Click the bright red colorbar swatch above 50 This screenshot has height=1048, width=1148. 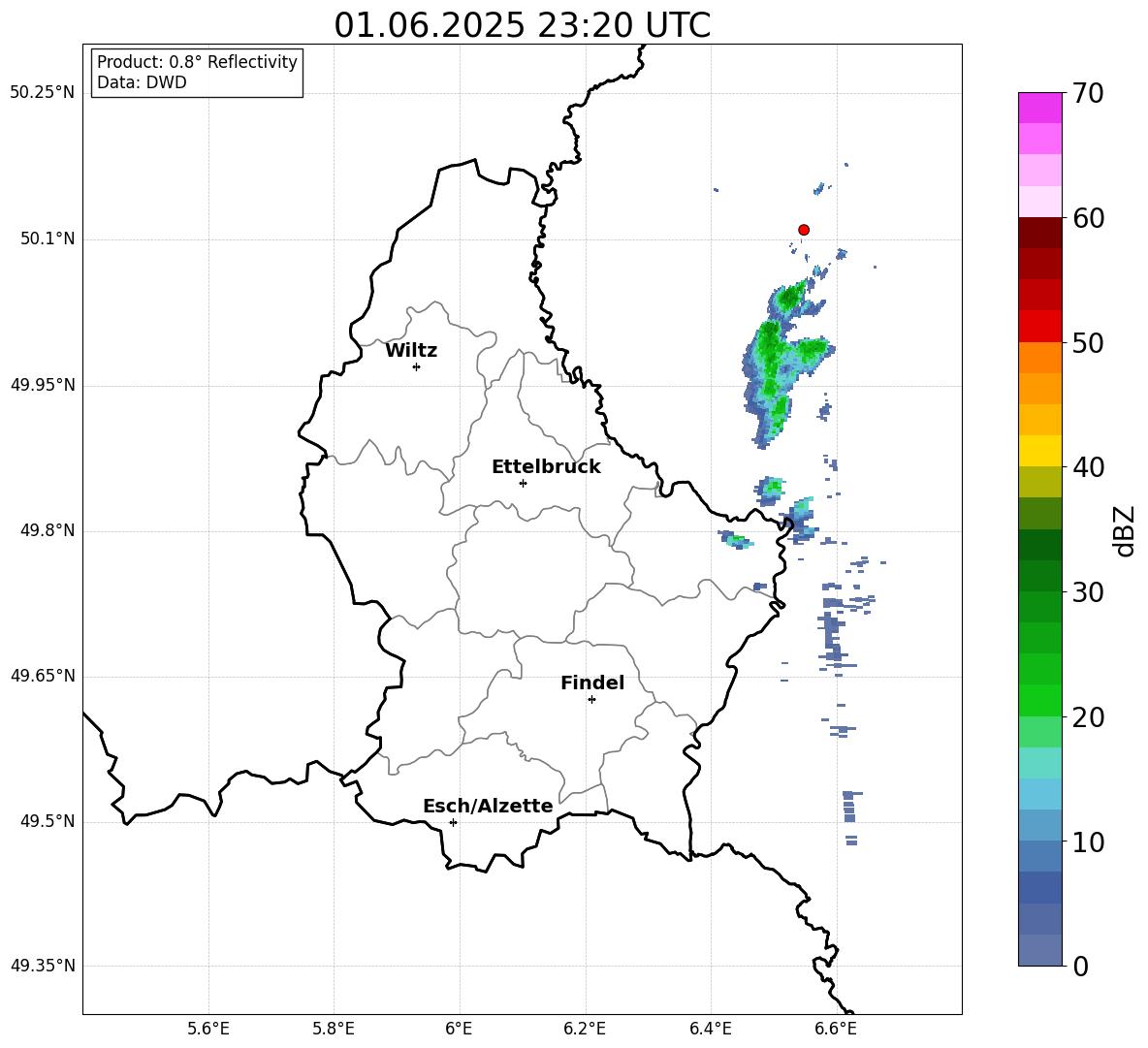click(1039, 327)
